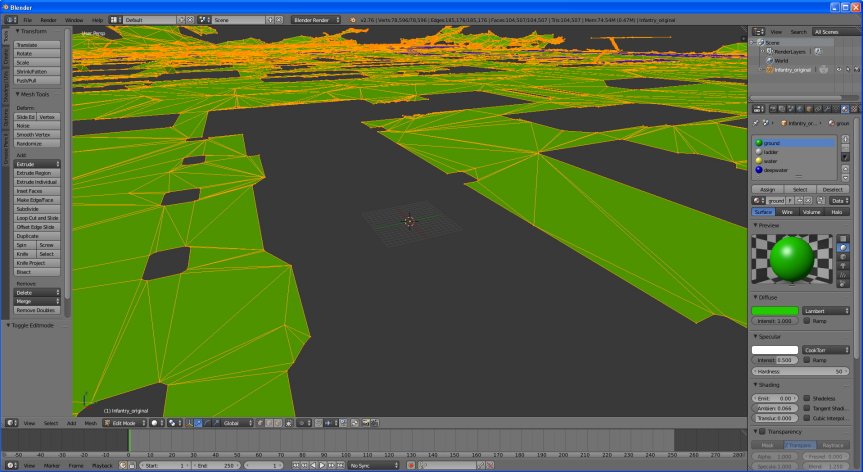Collapse the Mesh Tools panel
863x472 pixels.
(x=32, y=95)
